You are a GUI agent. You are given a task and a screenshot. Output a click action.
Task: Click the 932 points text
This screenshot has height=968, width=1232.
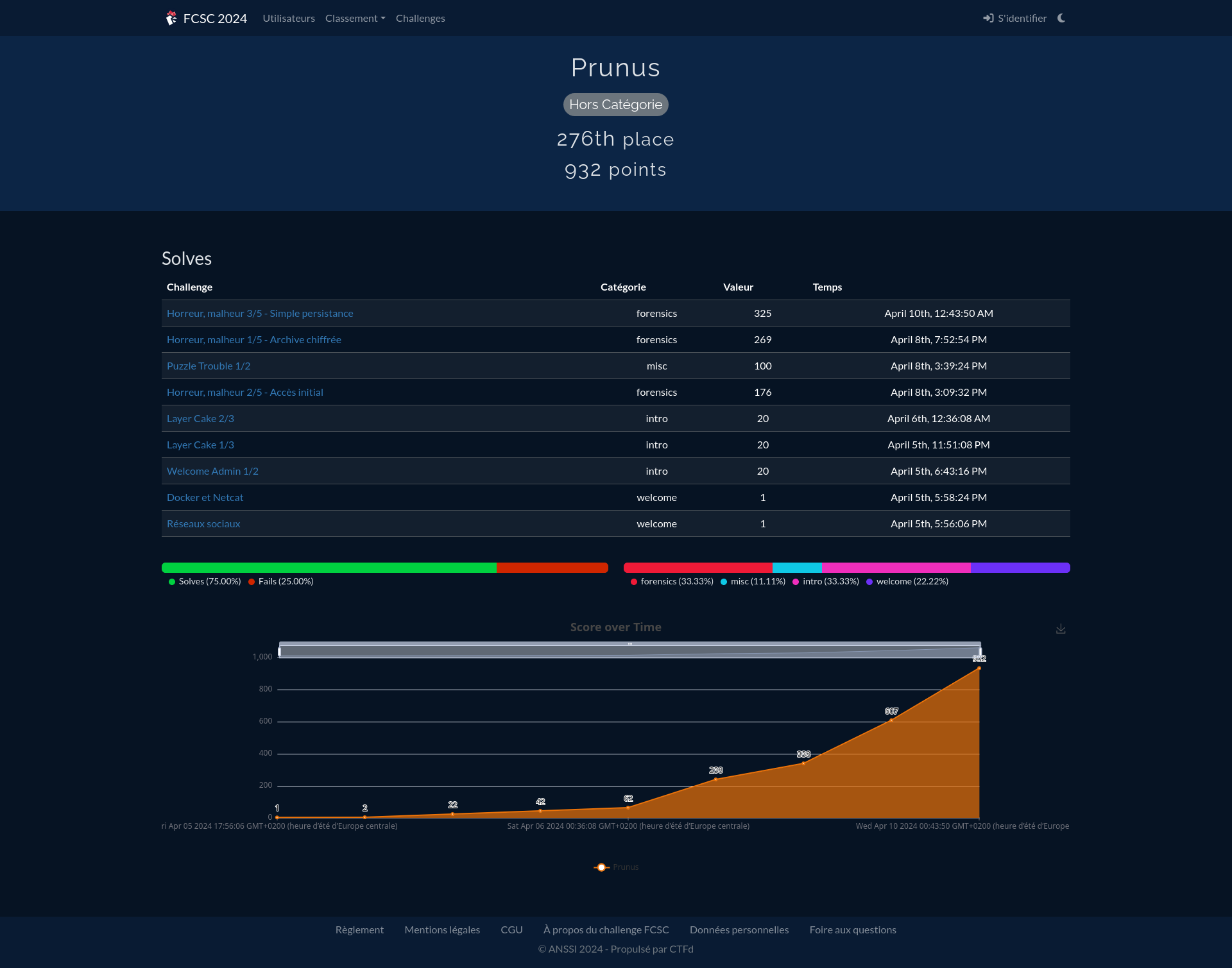pos(616,170)
